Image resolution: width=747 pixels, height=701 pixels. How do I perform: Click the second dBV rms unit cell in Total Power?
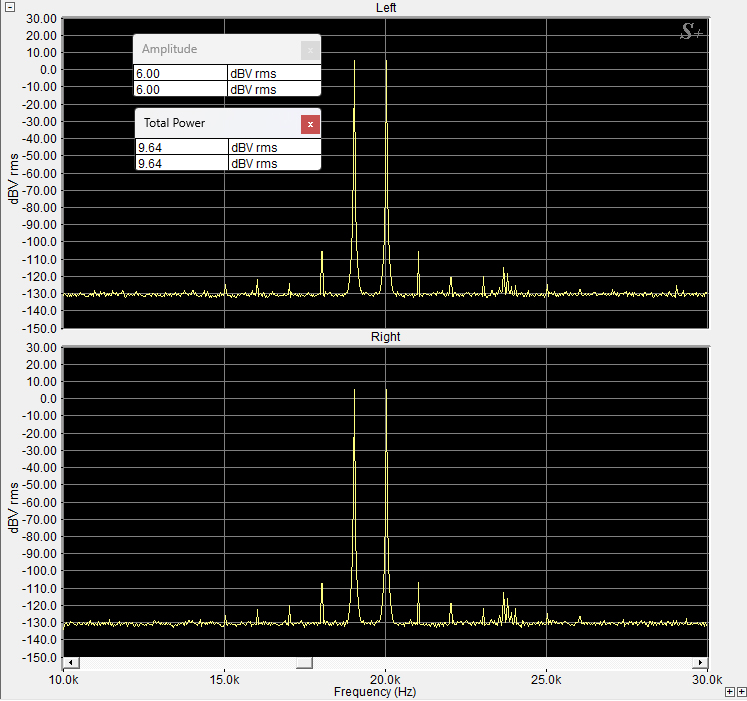(x=275, y=163)
